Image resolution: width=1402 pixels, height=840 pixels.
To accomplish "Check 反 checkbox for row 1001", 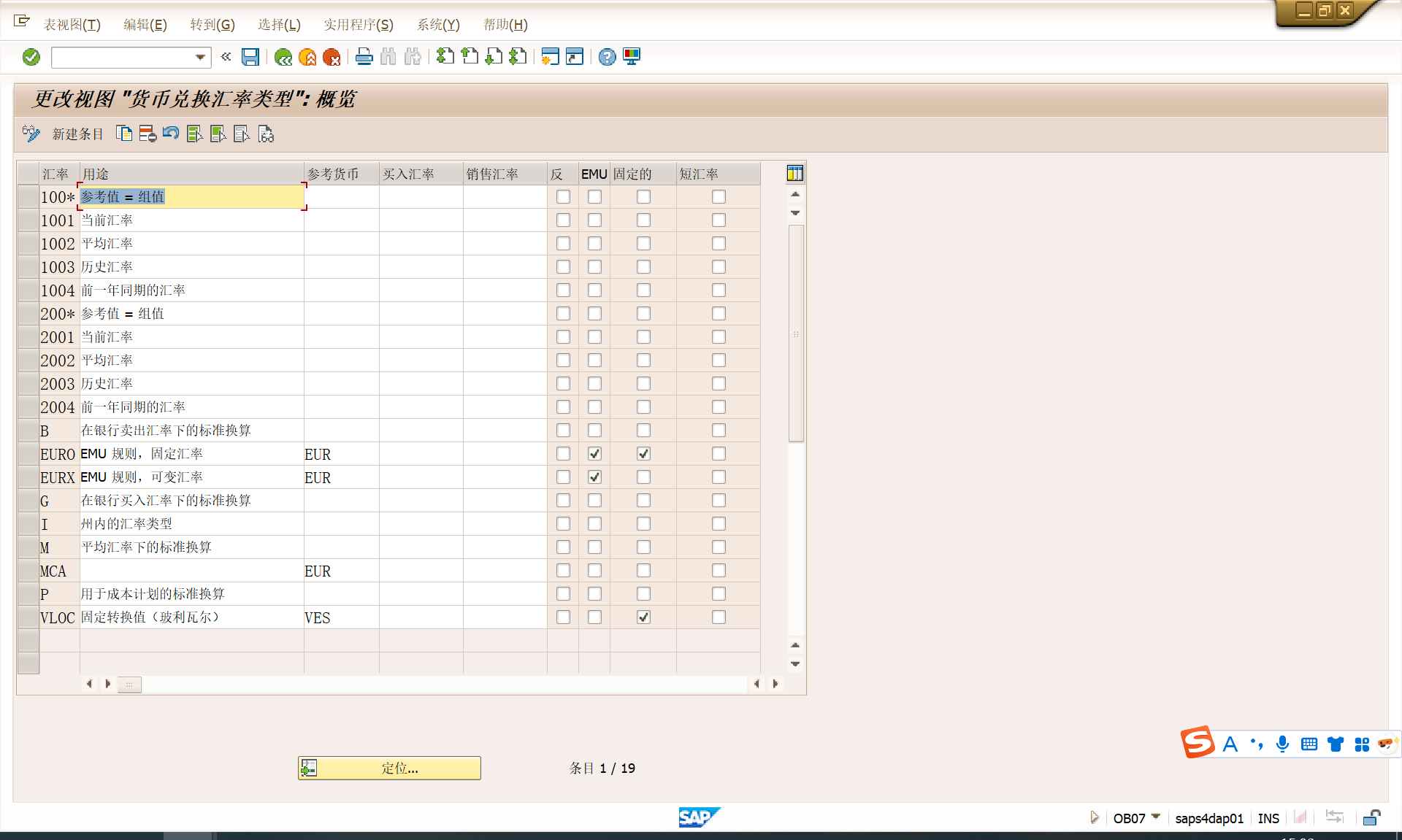I will (x=563, y=220).
